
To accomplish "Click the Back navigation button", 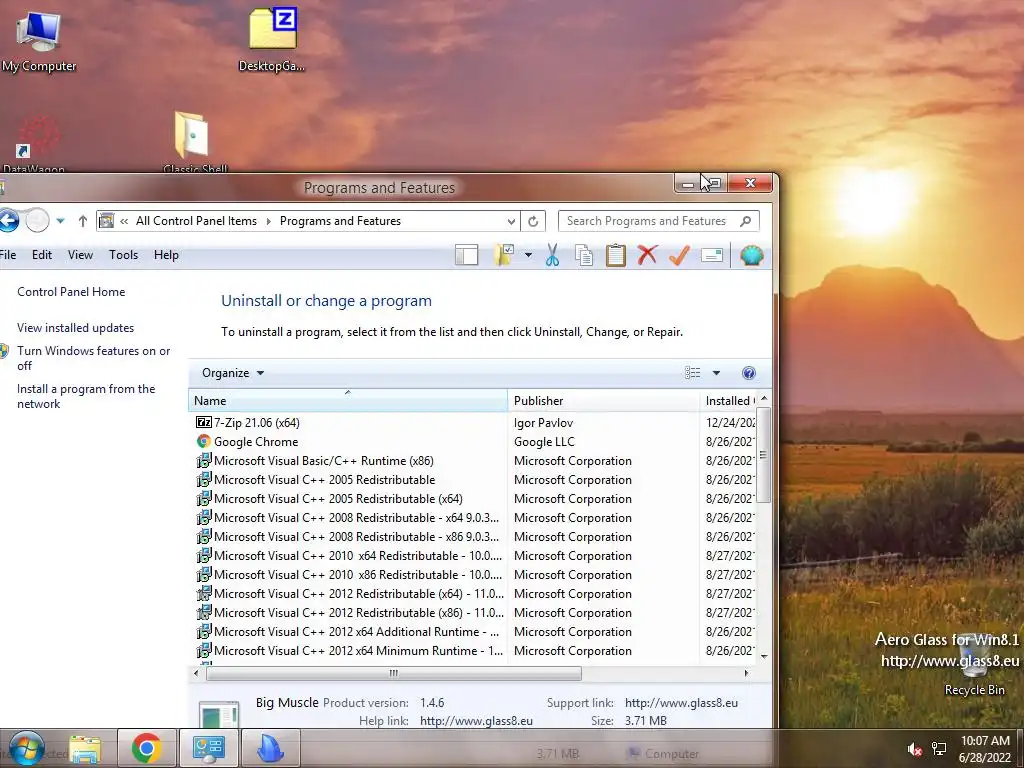I will click(8, 221).
